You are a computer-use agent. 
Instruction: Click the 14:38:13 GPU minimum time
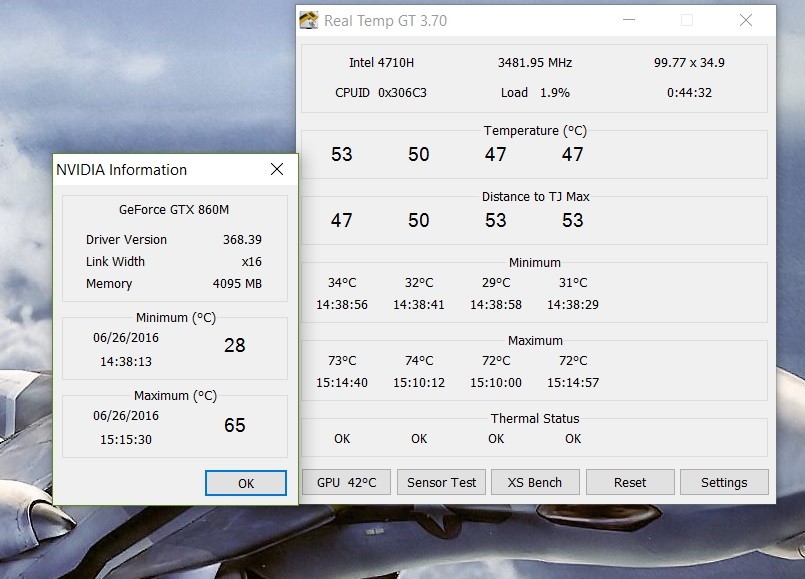point(126,362)
